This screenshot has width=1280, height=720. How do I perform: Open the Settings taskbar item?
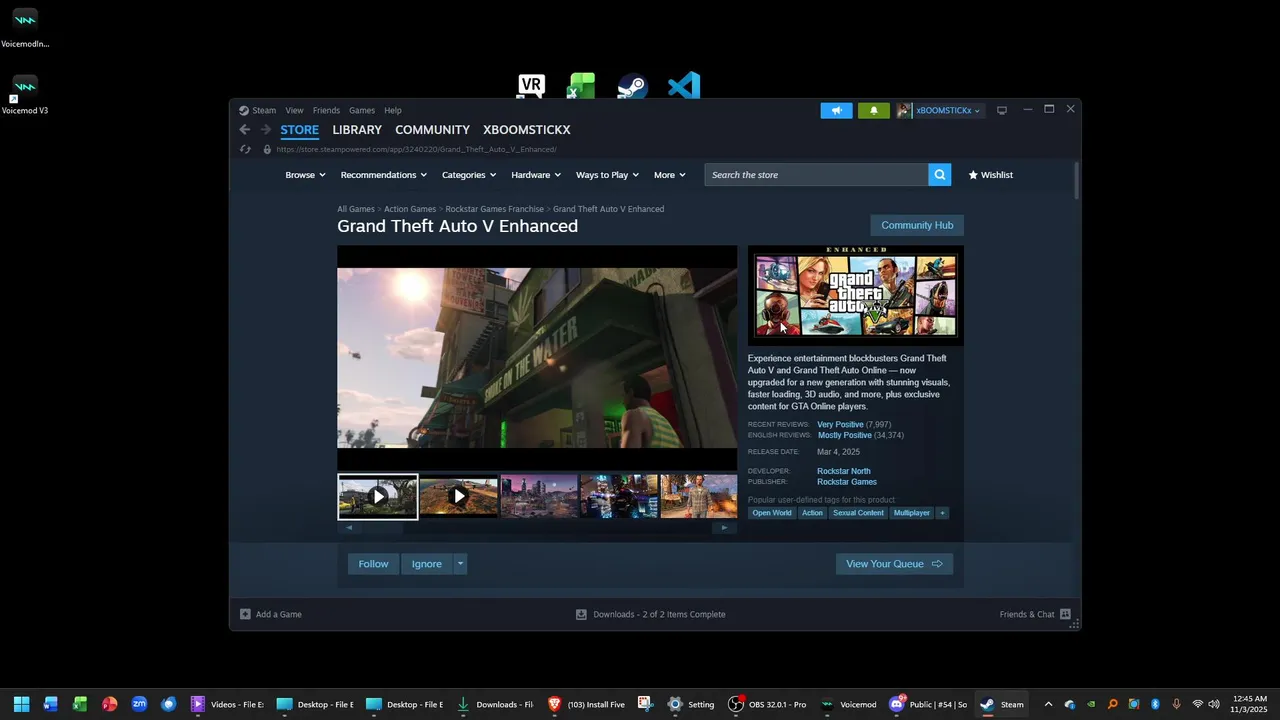[x=692, y=704]
